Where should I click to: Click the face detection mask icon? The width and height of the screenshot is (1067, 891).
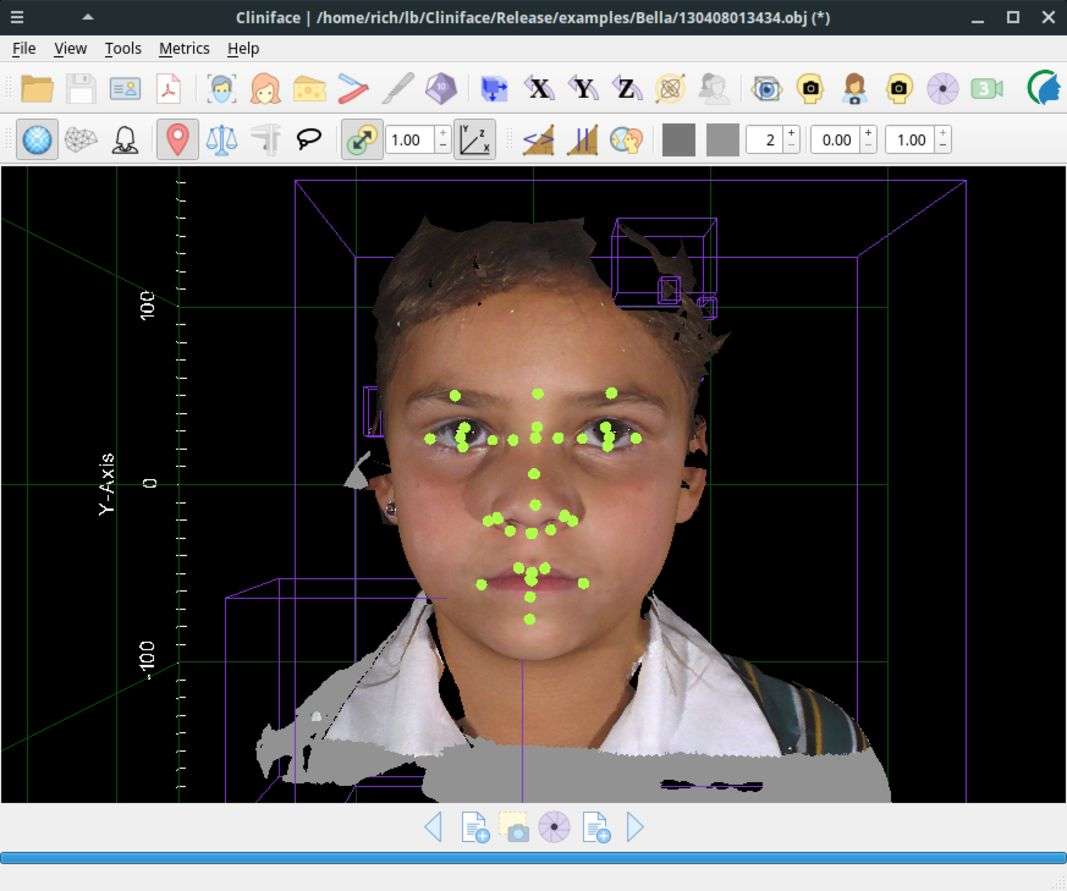point(221,89)
